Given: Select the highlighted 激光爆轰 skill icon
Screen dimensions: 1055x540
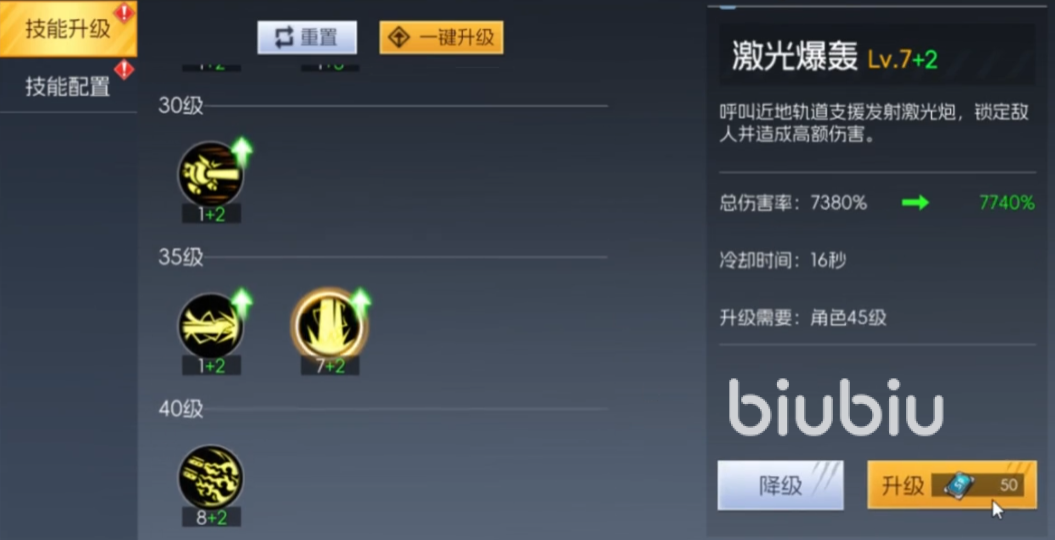Looking at the screenshot, I should [x=329, y=325].
